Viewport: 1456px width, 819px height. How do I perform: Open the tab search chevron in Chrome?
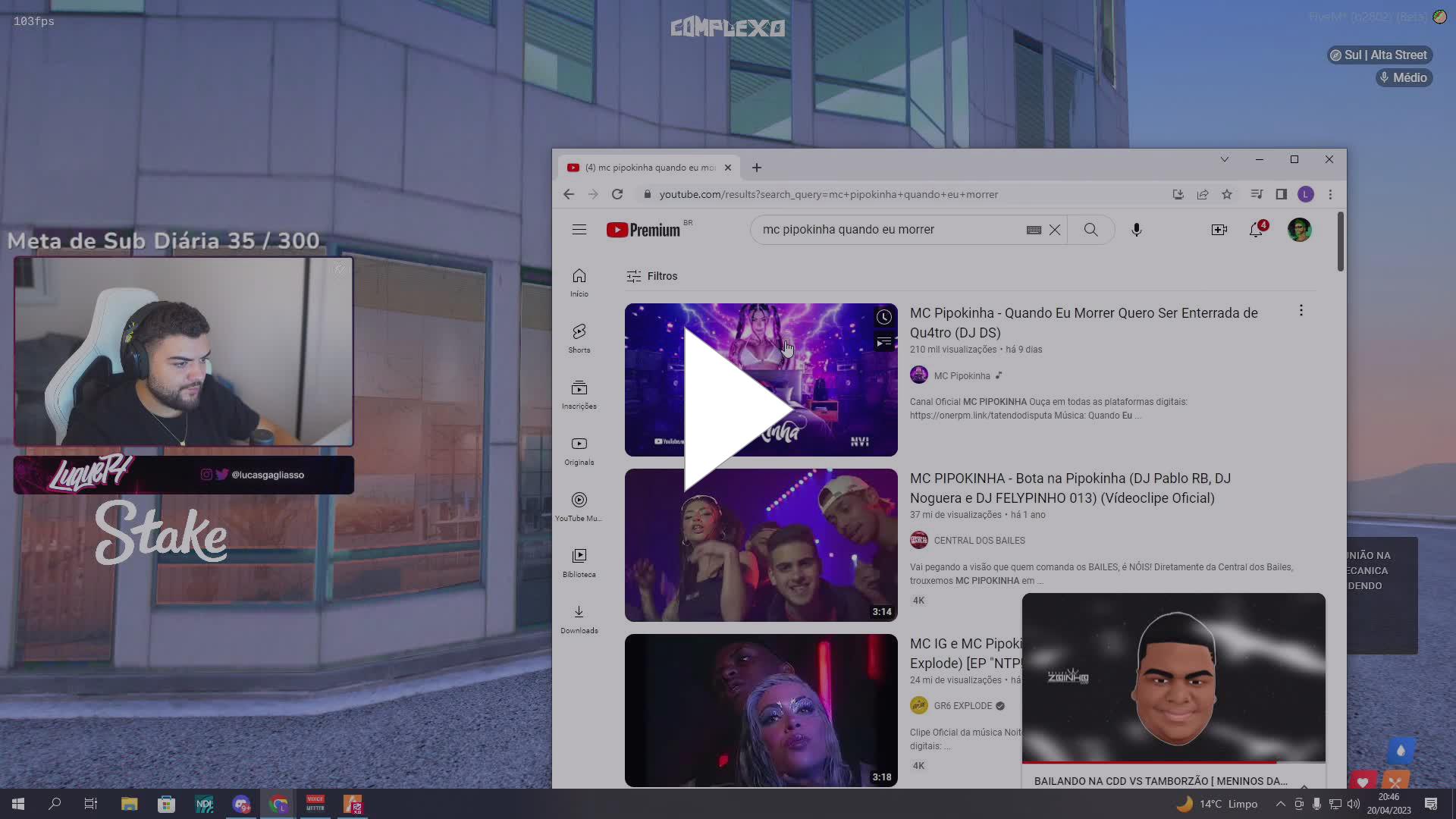point(1224,159)
